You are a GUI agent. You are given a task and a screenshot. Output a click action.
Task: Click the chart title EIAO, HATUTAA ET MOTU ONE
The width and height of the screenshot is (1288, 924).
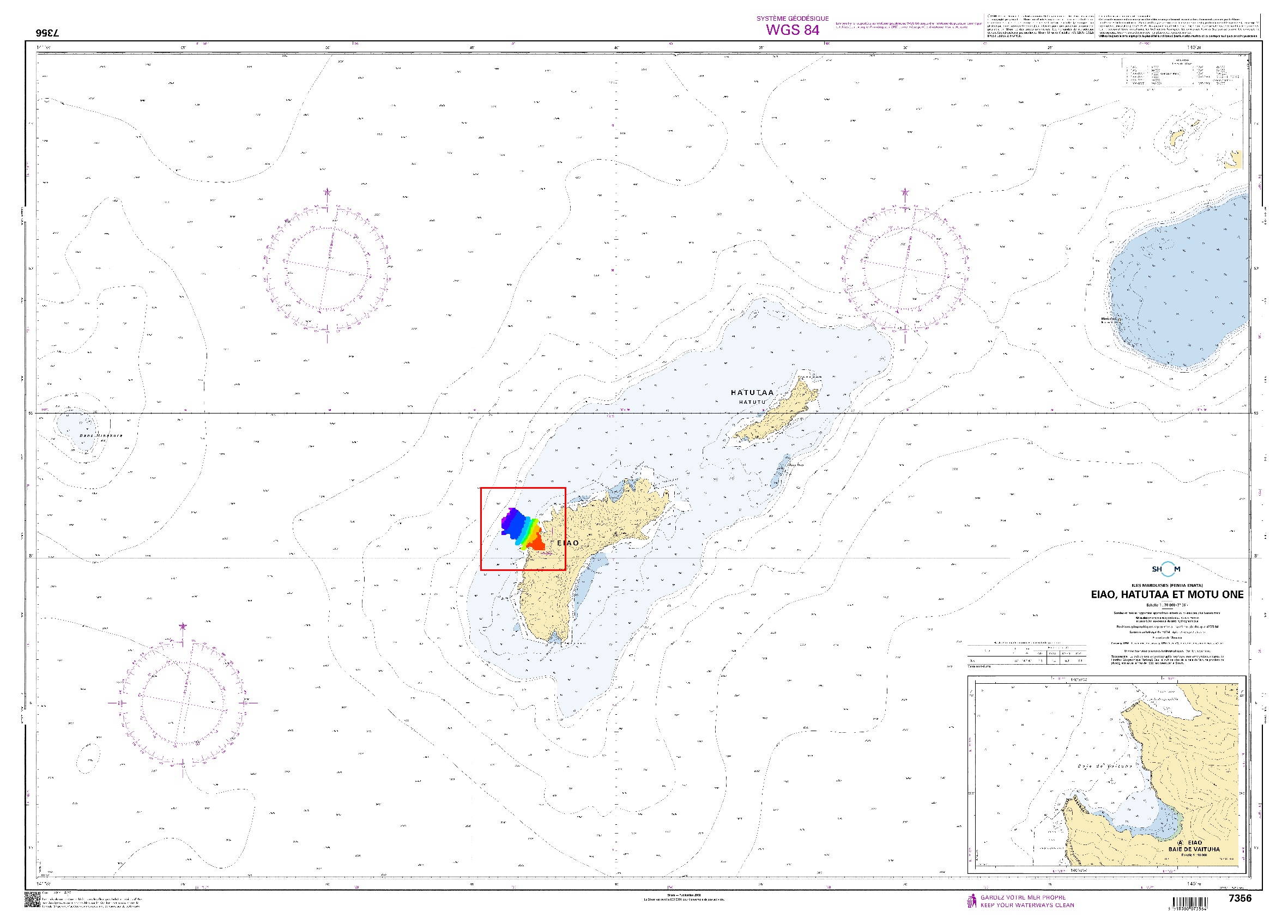pos(1166,595)
